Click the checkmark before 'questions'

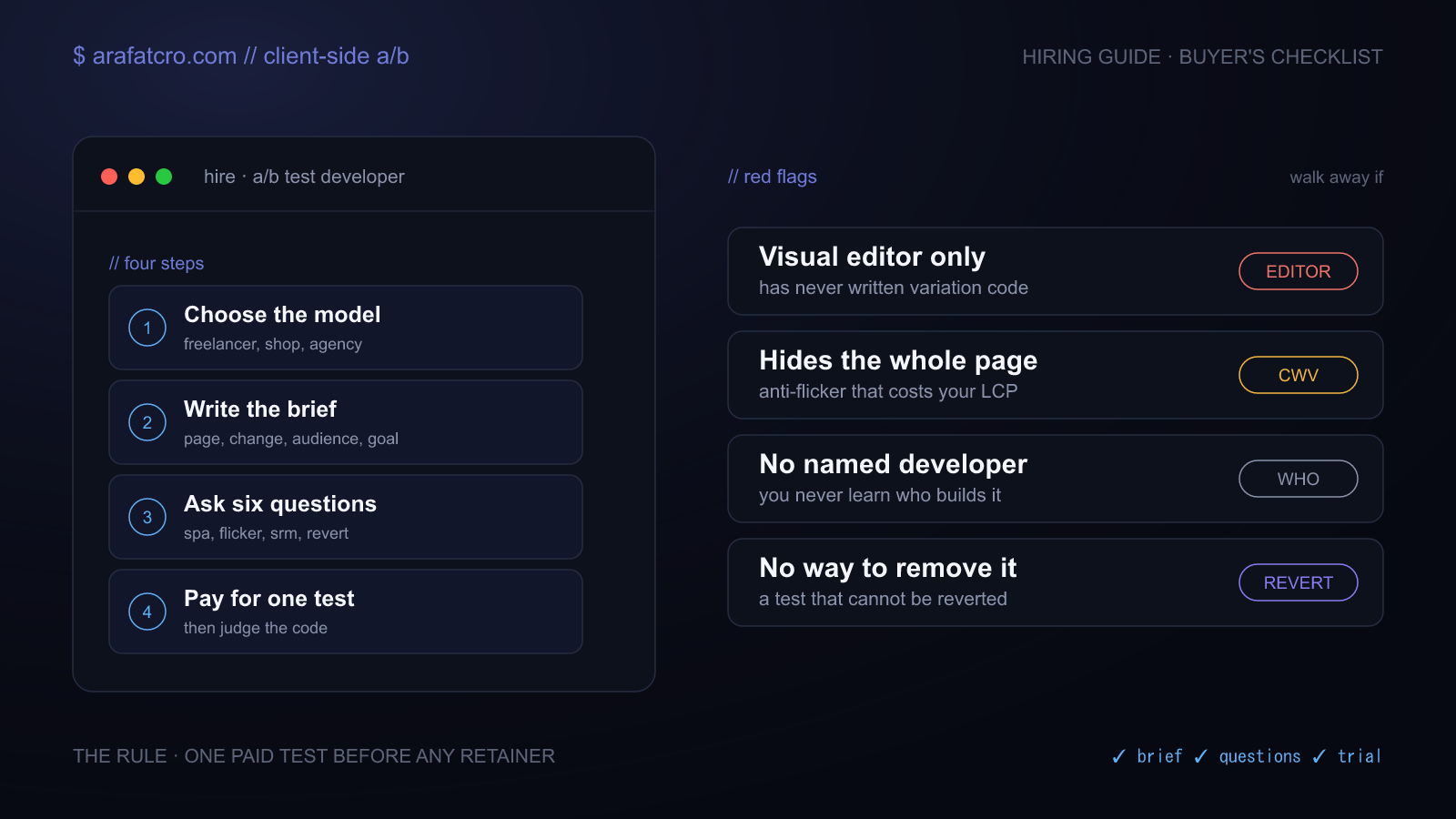(x=1201, y=756)
